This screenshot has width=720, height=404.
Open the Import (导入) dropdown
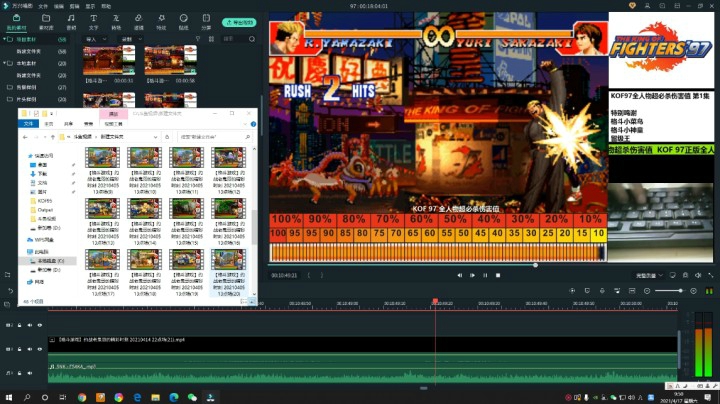click(x=96, y=39)
